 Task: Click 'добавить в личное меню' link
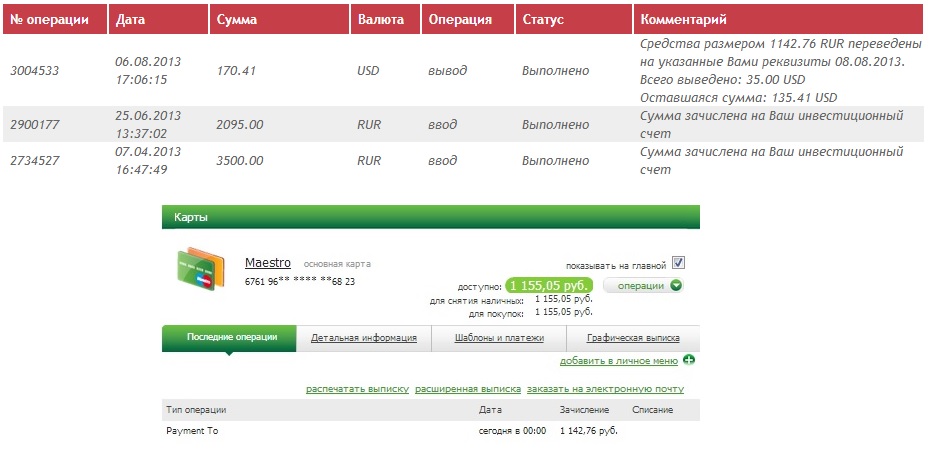point(618,360)
